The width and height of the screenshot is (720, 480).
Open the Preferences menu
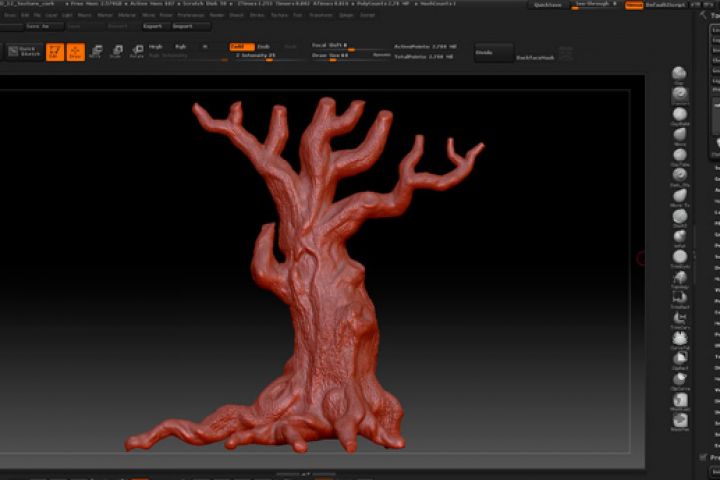click(x=191, y=16)
